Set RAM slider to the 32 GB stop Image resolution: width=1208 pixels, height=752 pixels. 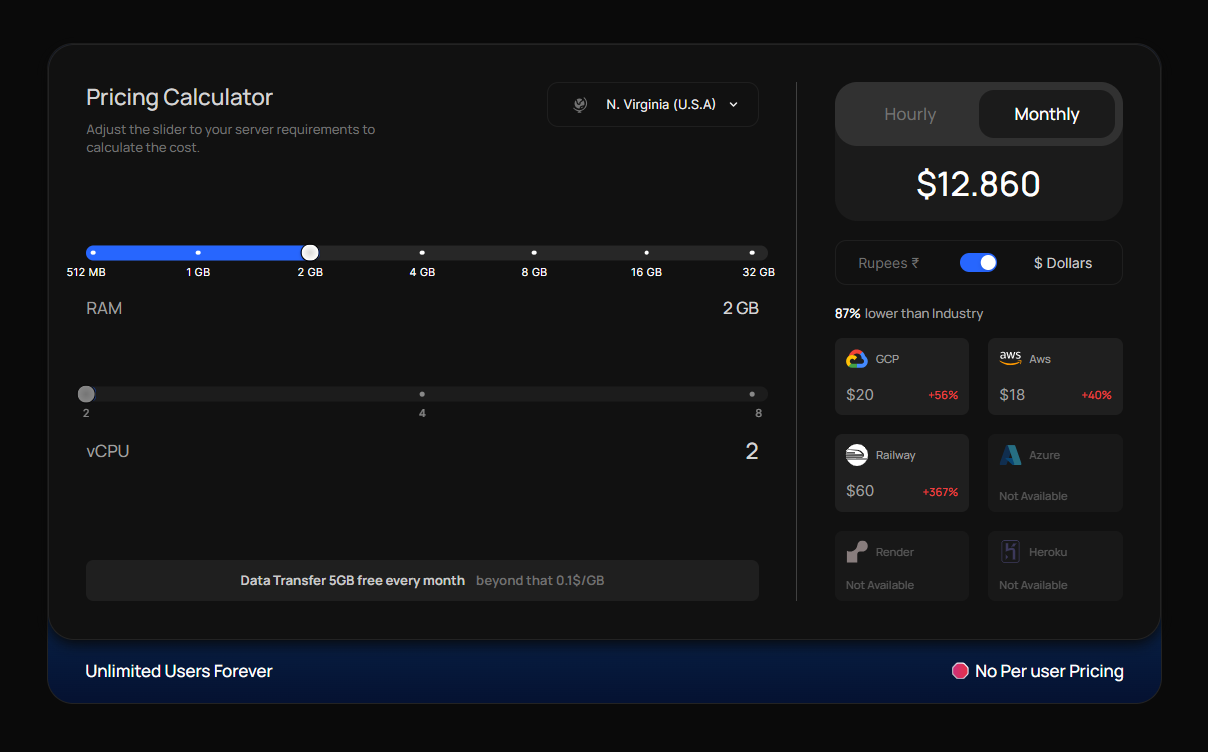pos(752,253)
